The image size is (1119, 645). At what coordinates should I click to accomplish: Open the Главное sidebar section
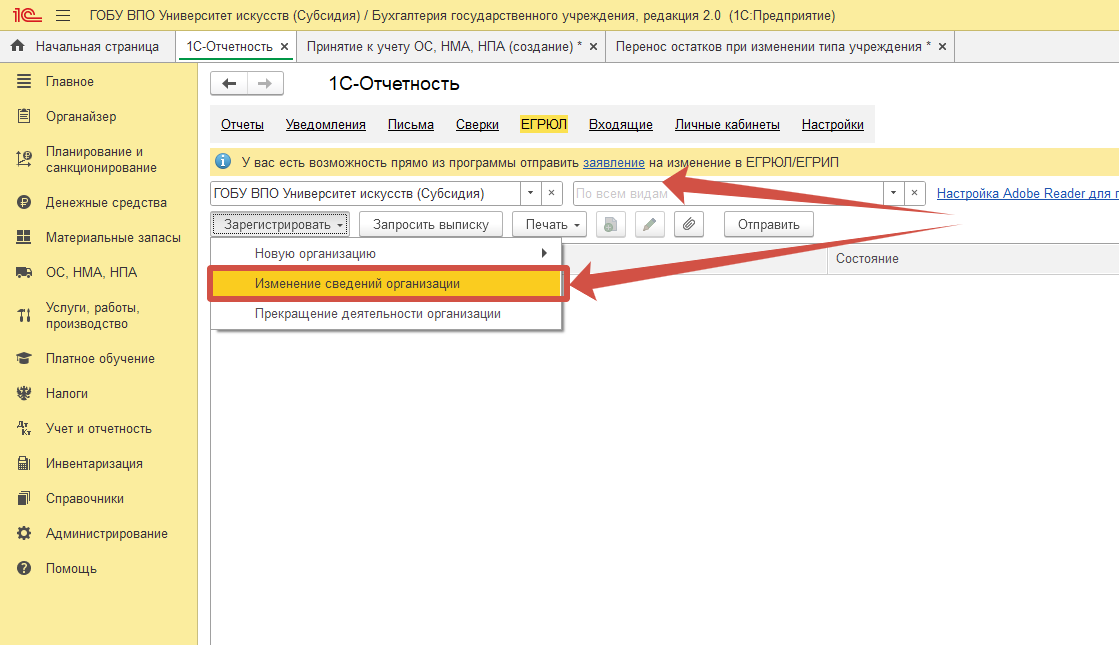pos(70,81)
